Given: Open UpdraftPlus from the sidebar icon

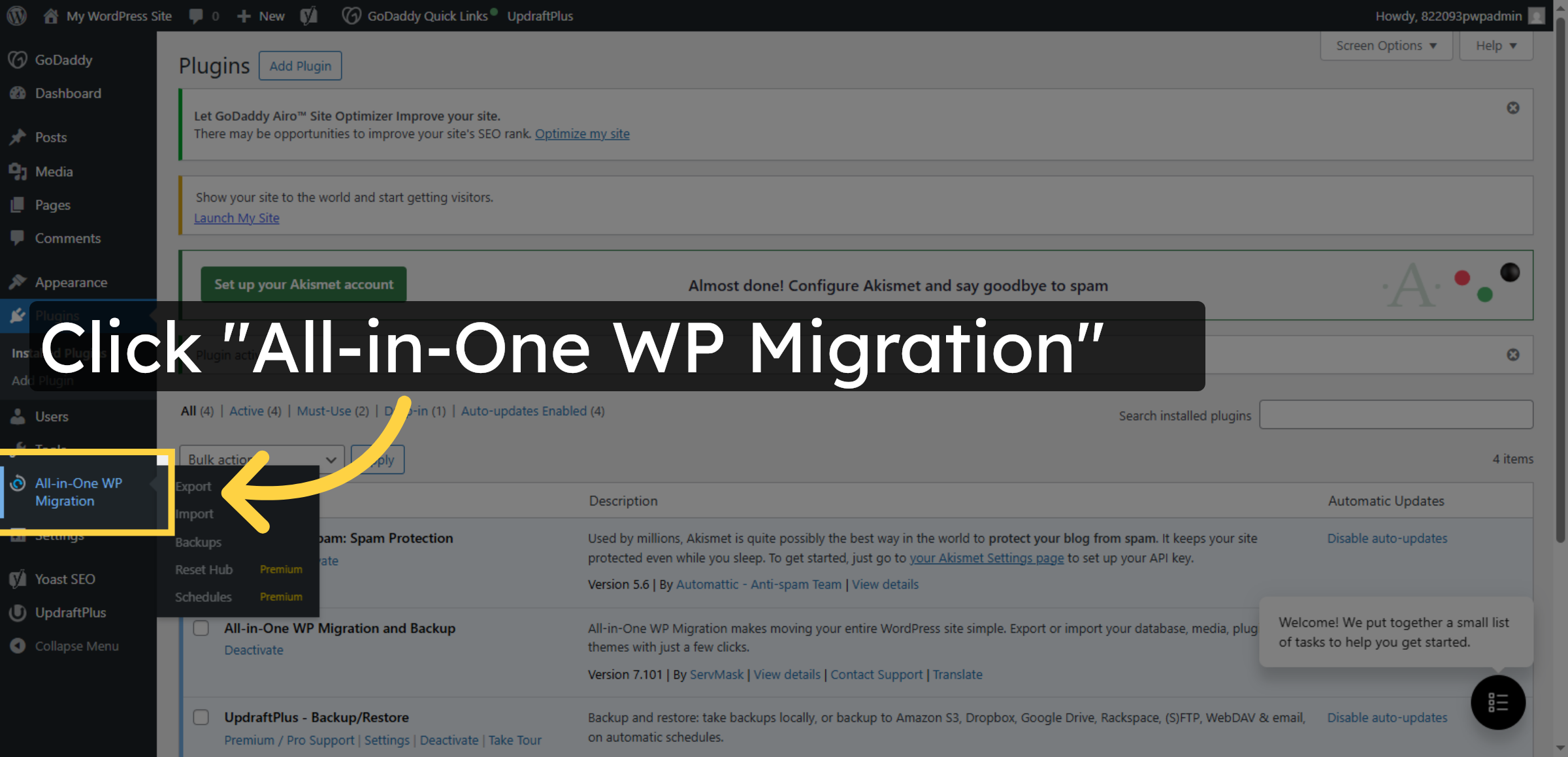Looking at the screenshot, I should click(17, 613).
